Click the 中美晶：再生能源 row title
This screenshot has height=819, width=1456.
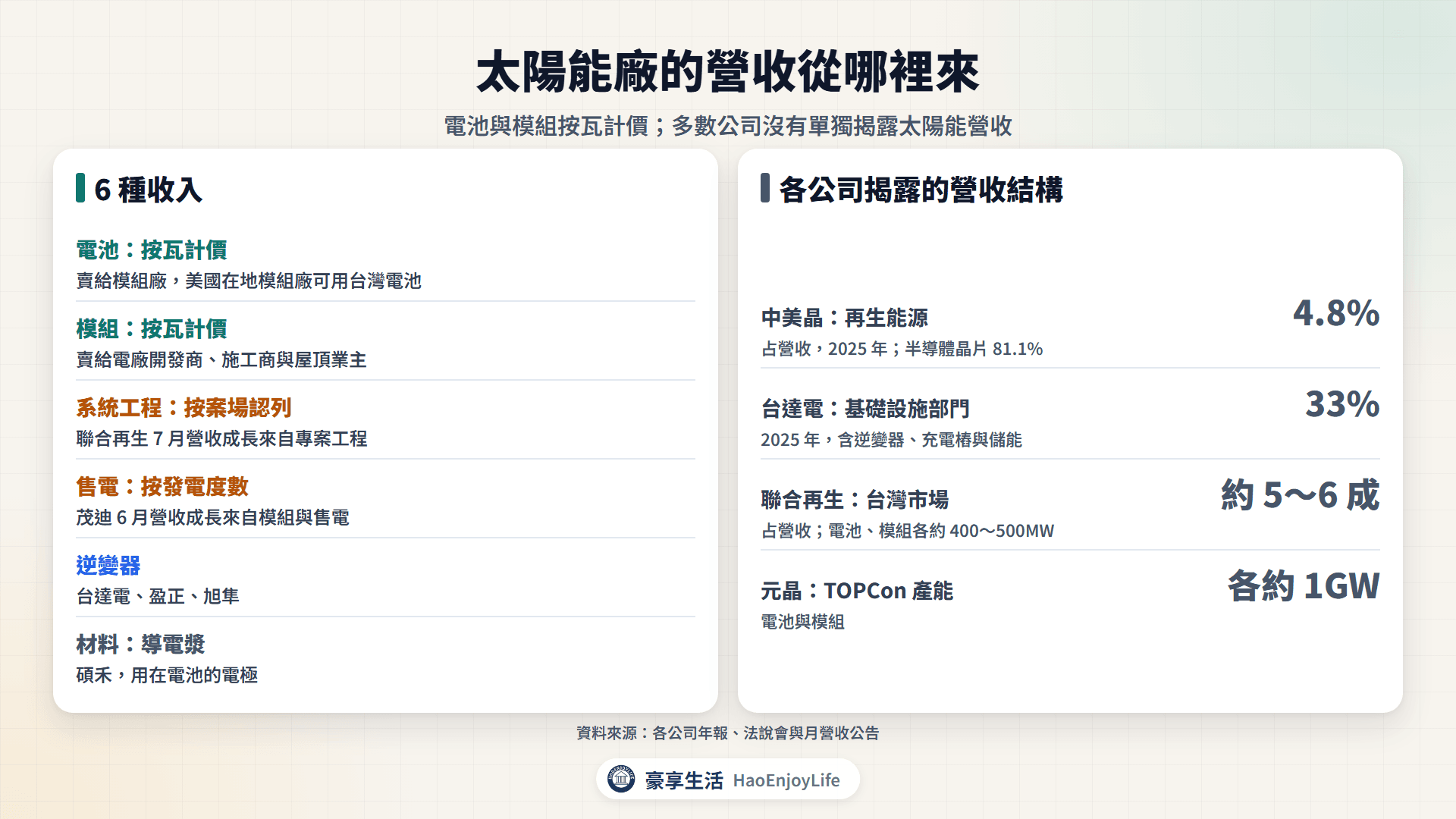click(845, 318)
